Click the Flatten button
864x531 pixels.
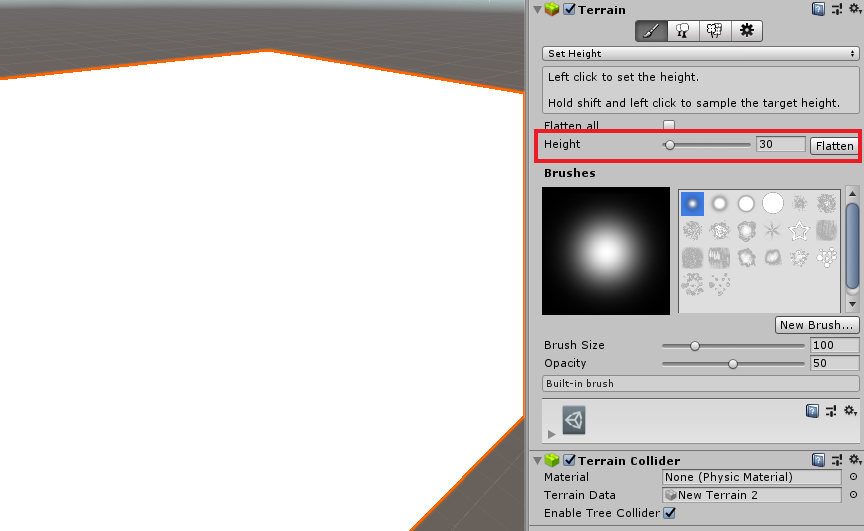click(834, 145)
